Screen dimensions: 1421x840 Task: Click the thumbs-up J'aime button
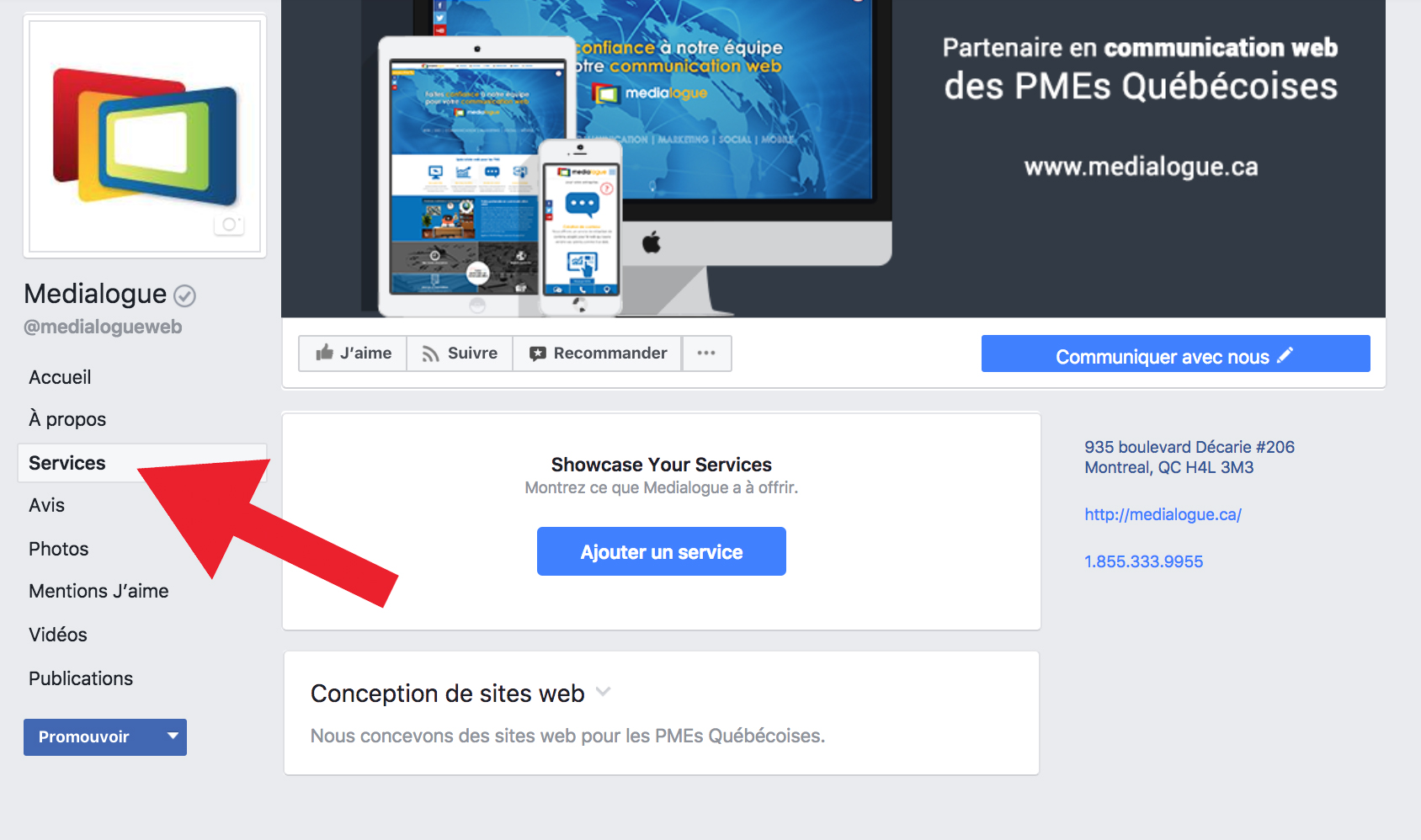353,354
